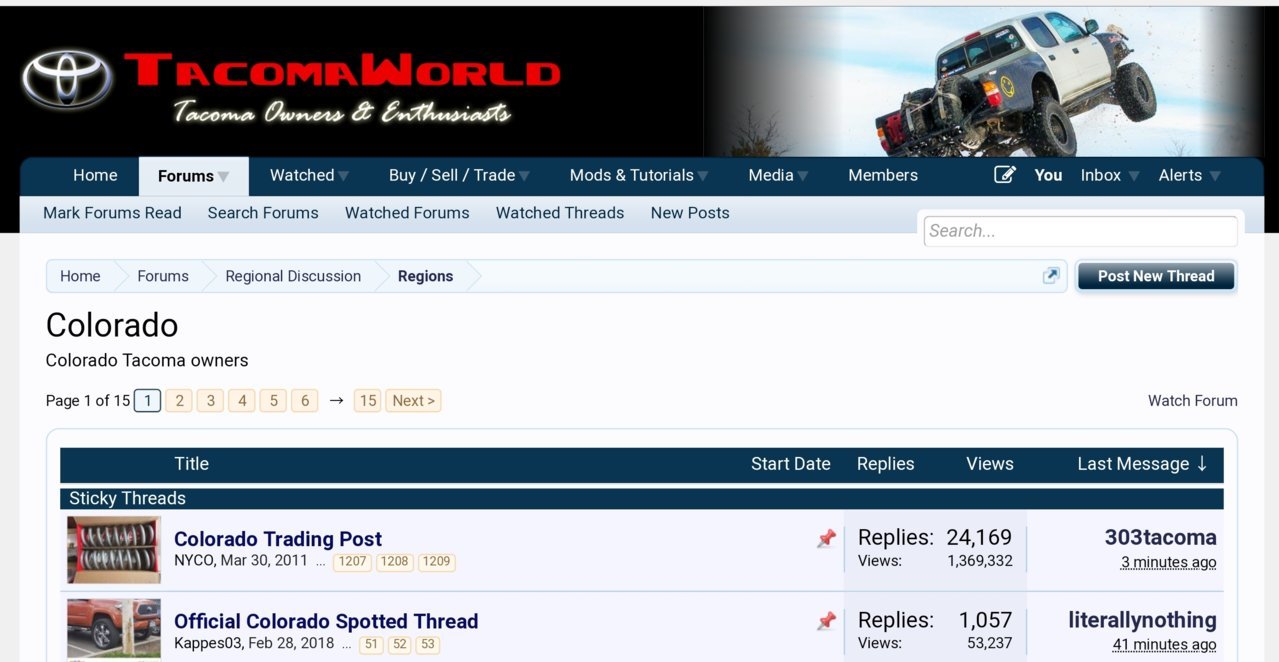This screenshot has width=1279, height=662.
Task: Click the Watch Forum link
Action: pyautogui.click(x=1192, y=401)
